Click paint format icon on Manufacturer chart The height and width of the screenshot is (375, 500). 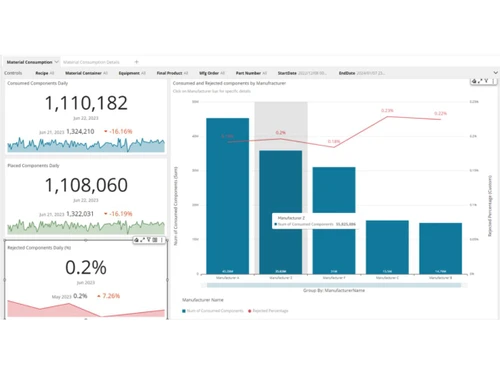click(x=474, y=81)
